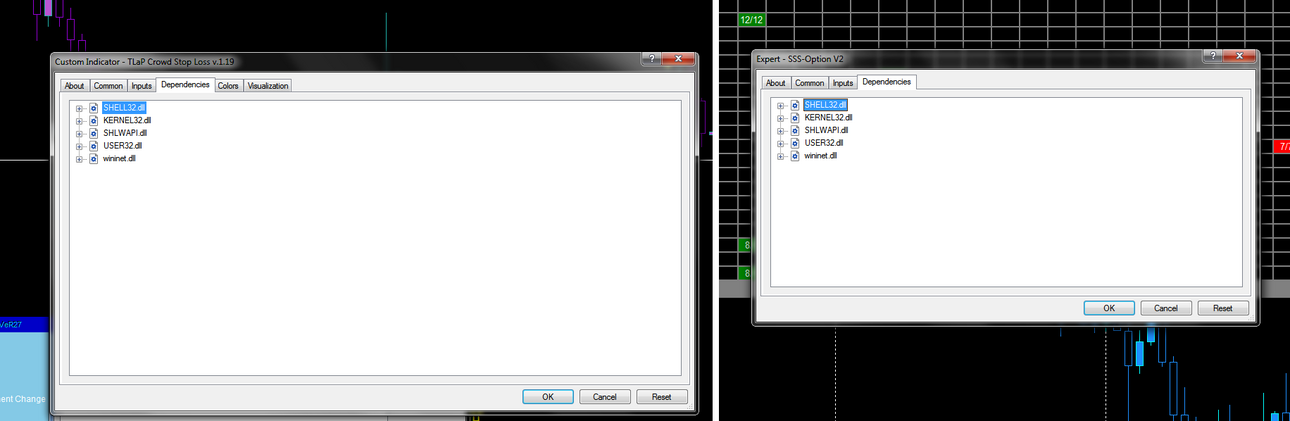Select KERNEL32.dll text in Expert dialog
Screen dimensions: 1290x421
pyautogui.click(x=828, y=118)
